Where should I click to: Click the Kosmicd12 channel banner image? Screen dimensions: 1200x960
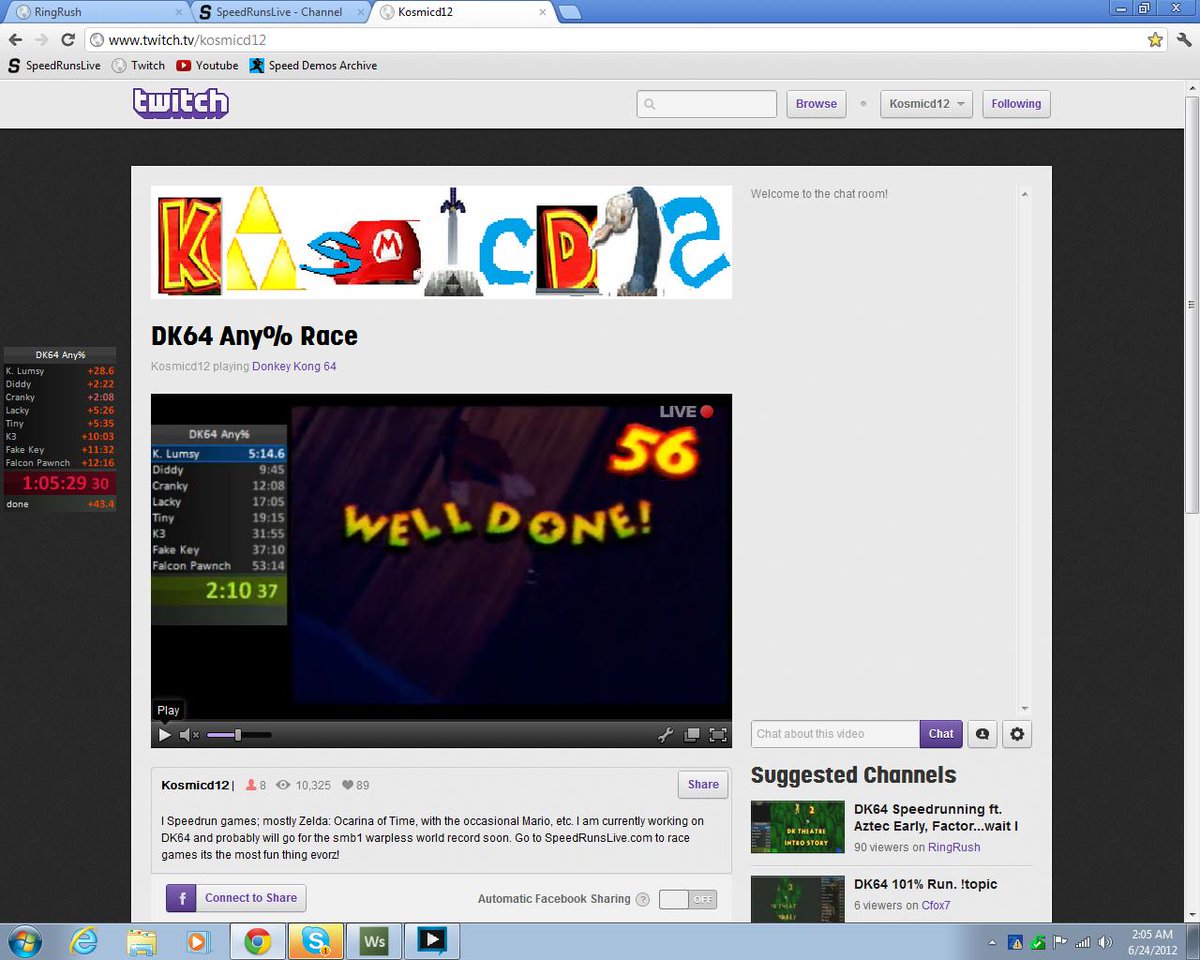tap(441, 242)
